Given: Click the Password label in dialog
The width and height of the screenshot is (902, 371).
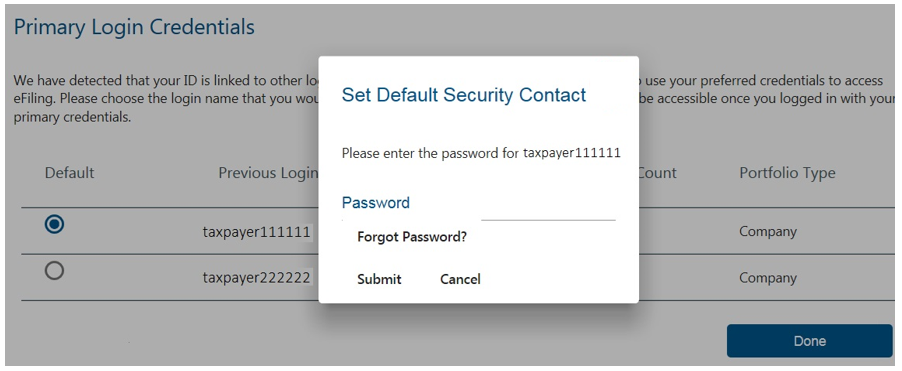Looking at the screenshot, I should coord(376,202).
